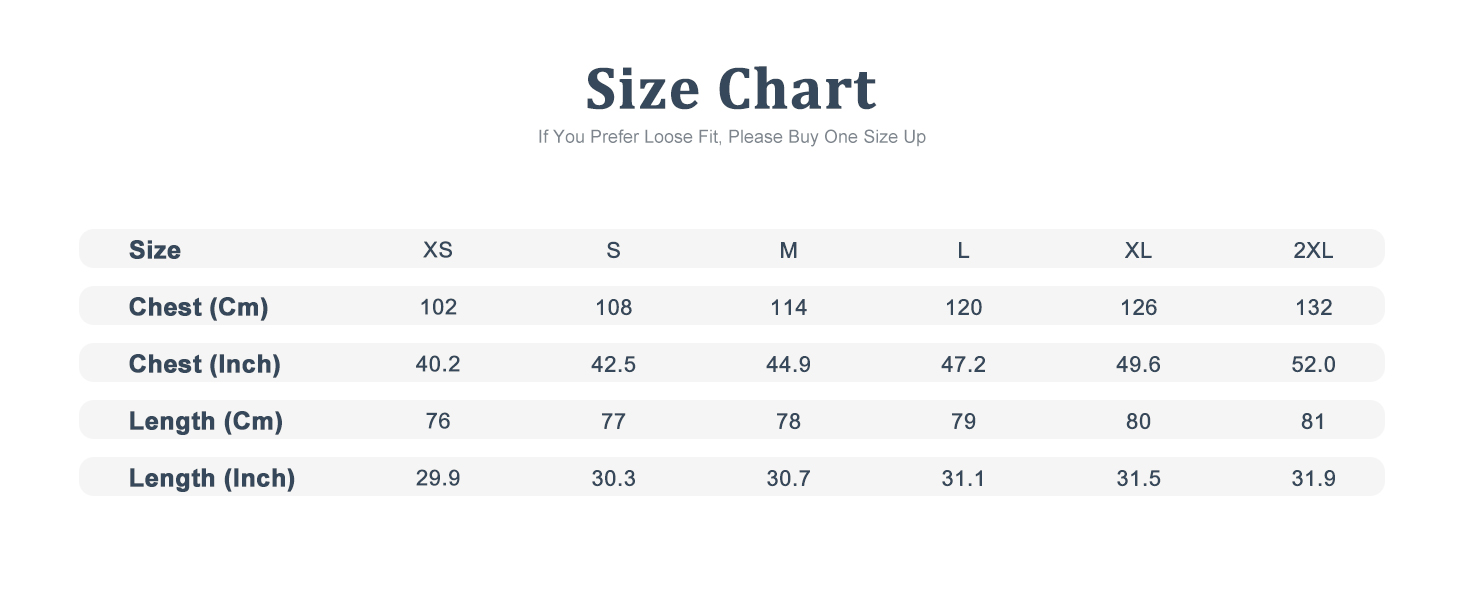Screen dimensions: 1464x600
Task: Click the Chest (Inch) row label
Action: (205, 364)
